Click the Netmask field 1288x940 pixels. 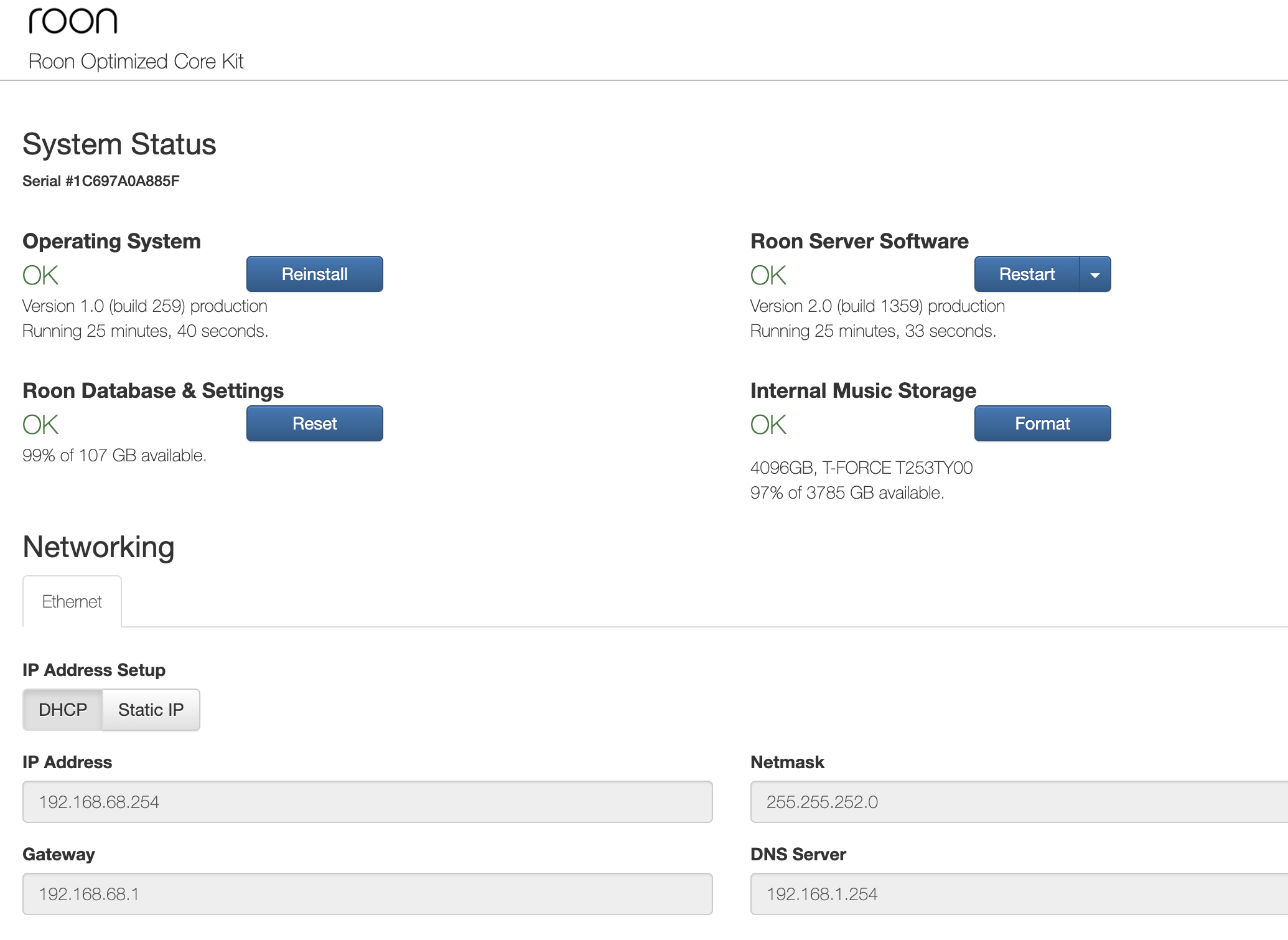tap(1018, 802)
